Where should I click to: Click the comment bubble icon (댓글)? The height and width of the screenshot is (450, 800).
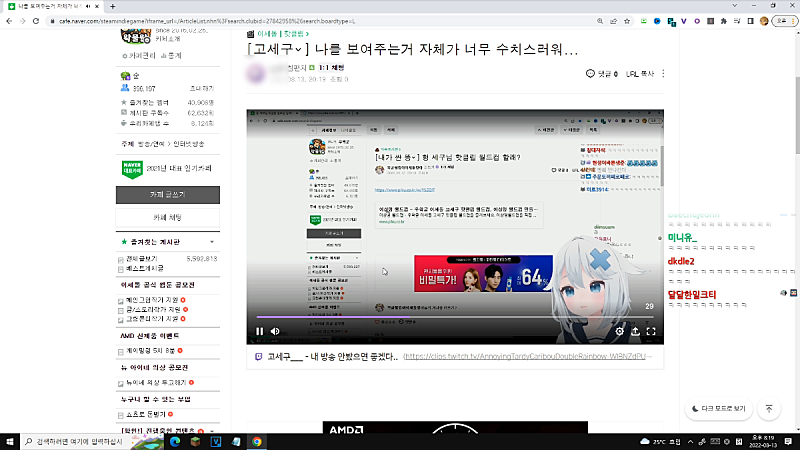tap(590, 73)
